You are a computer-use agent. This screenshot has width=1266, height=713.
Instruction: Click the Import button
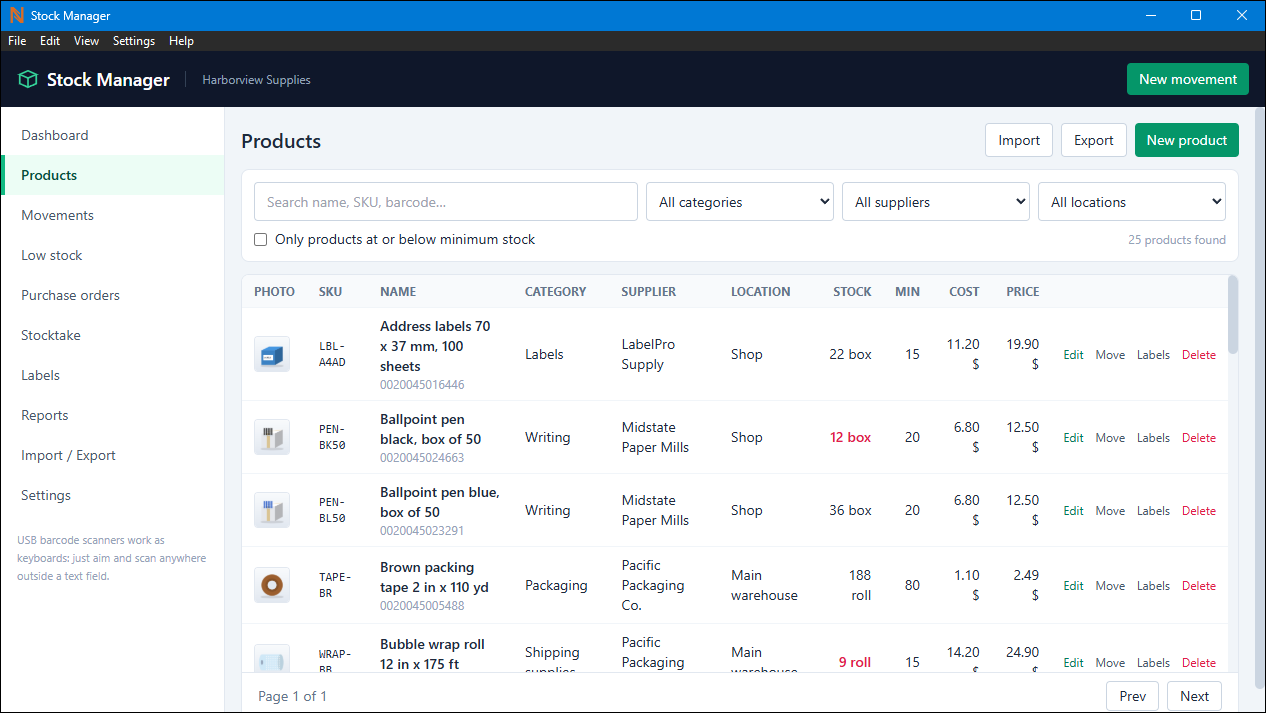1019,140
